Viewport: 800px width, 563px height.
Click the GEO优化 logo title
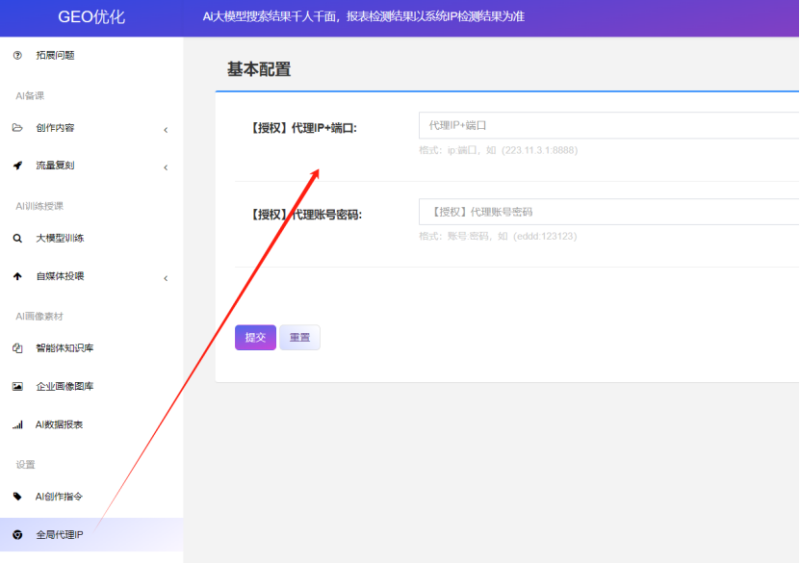click(91, 17)
